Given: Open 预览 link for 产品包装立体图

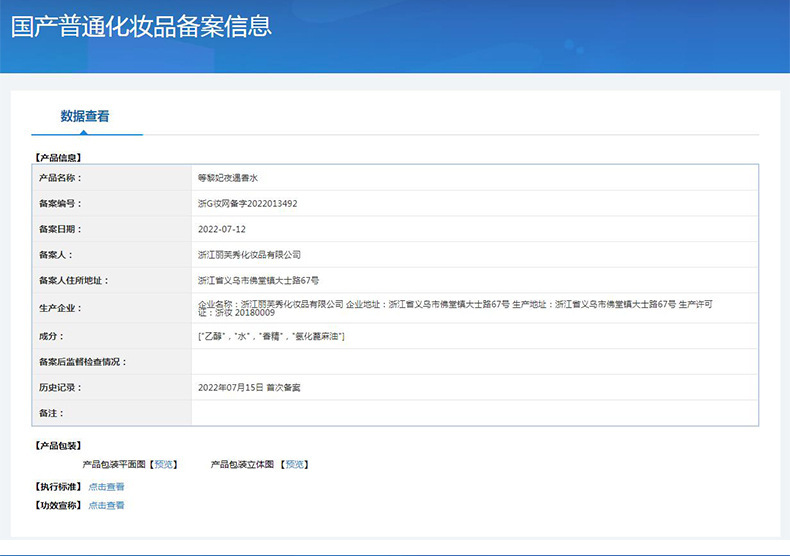Looking at the screenshot, I should [295, 464].
